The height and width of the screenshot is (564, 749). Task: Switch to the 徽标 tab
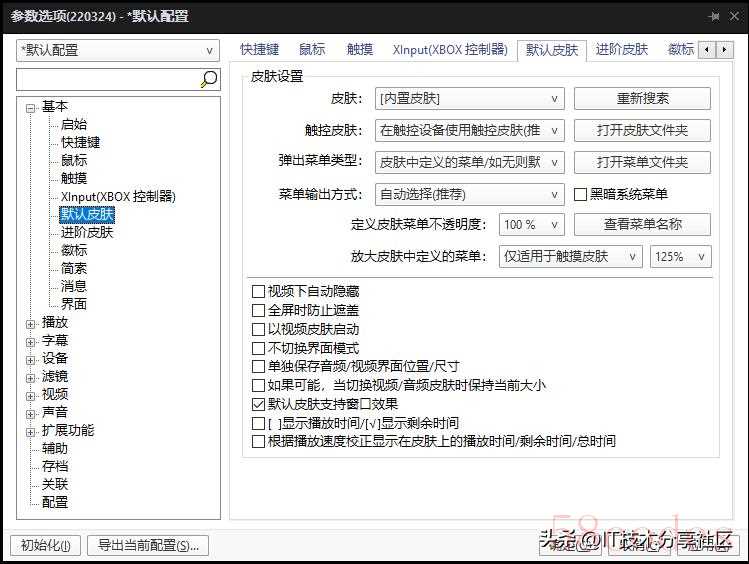point(681,49)
